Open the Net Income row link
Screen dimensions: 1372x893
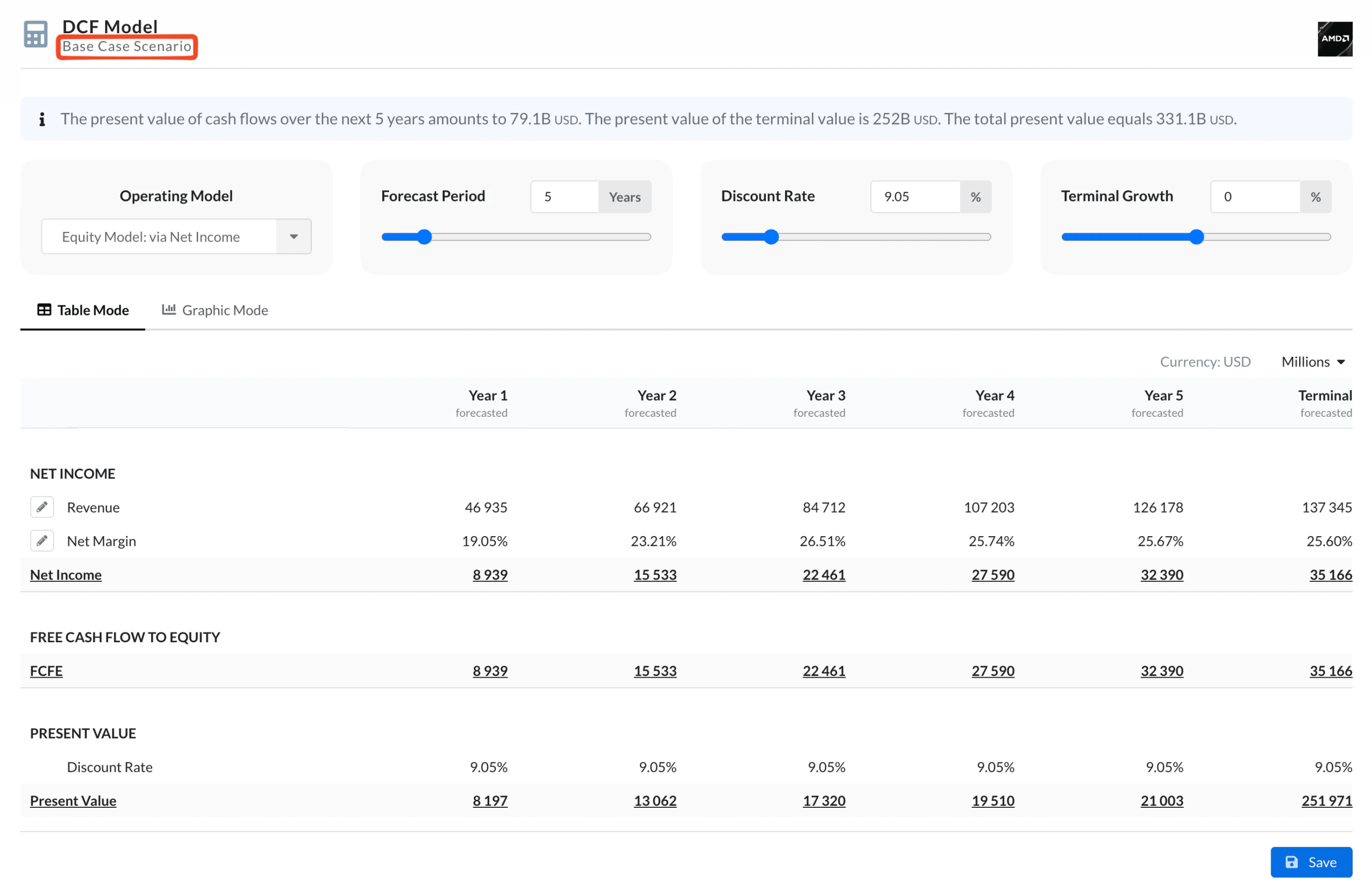point(66,574)
